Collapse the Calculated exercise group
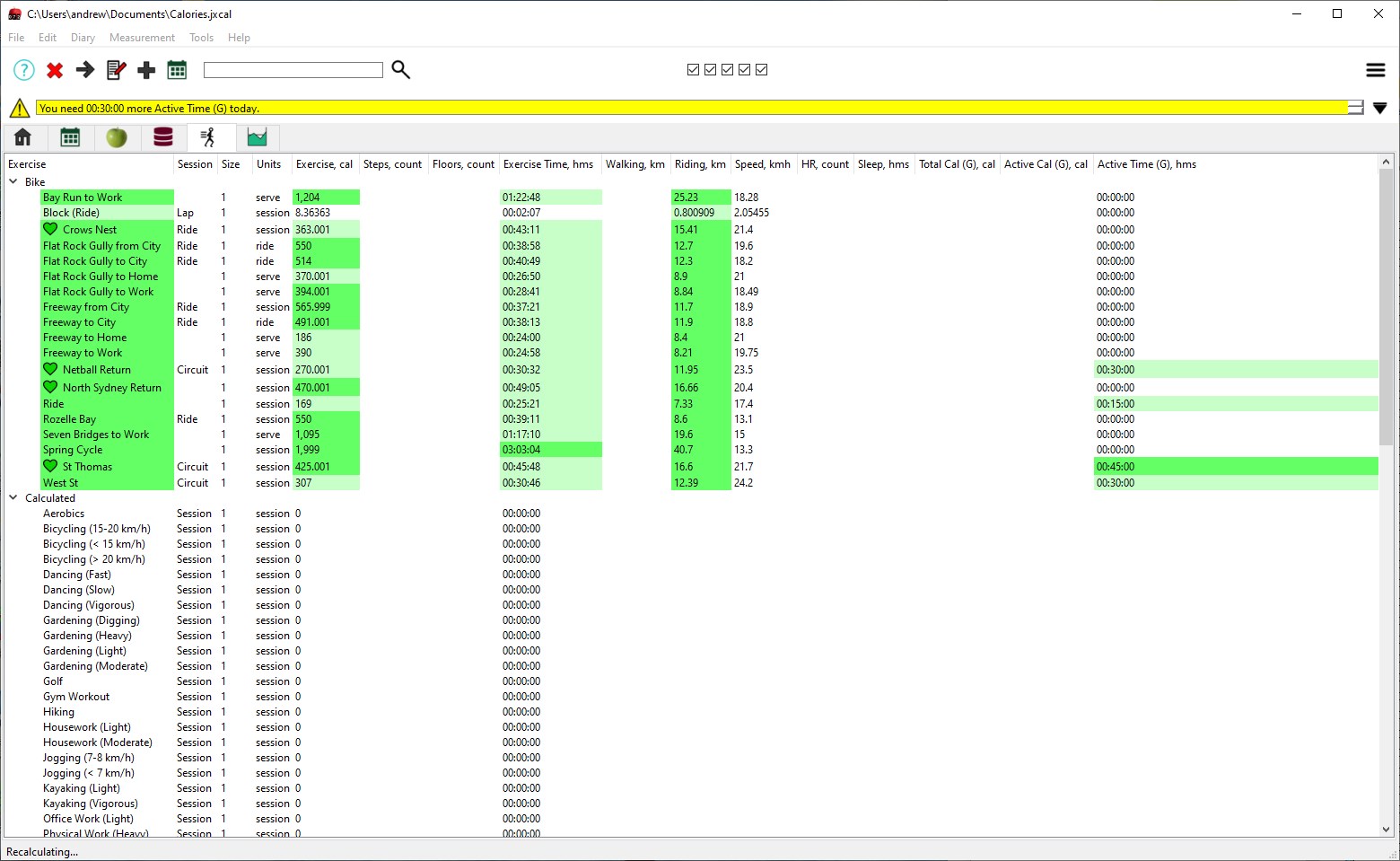This screenshot has height=861, width=1400. (13, 497)
